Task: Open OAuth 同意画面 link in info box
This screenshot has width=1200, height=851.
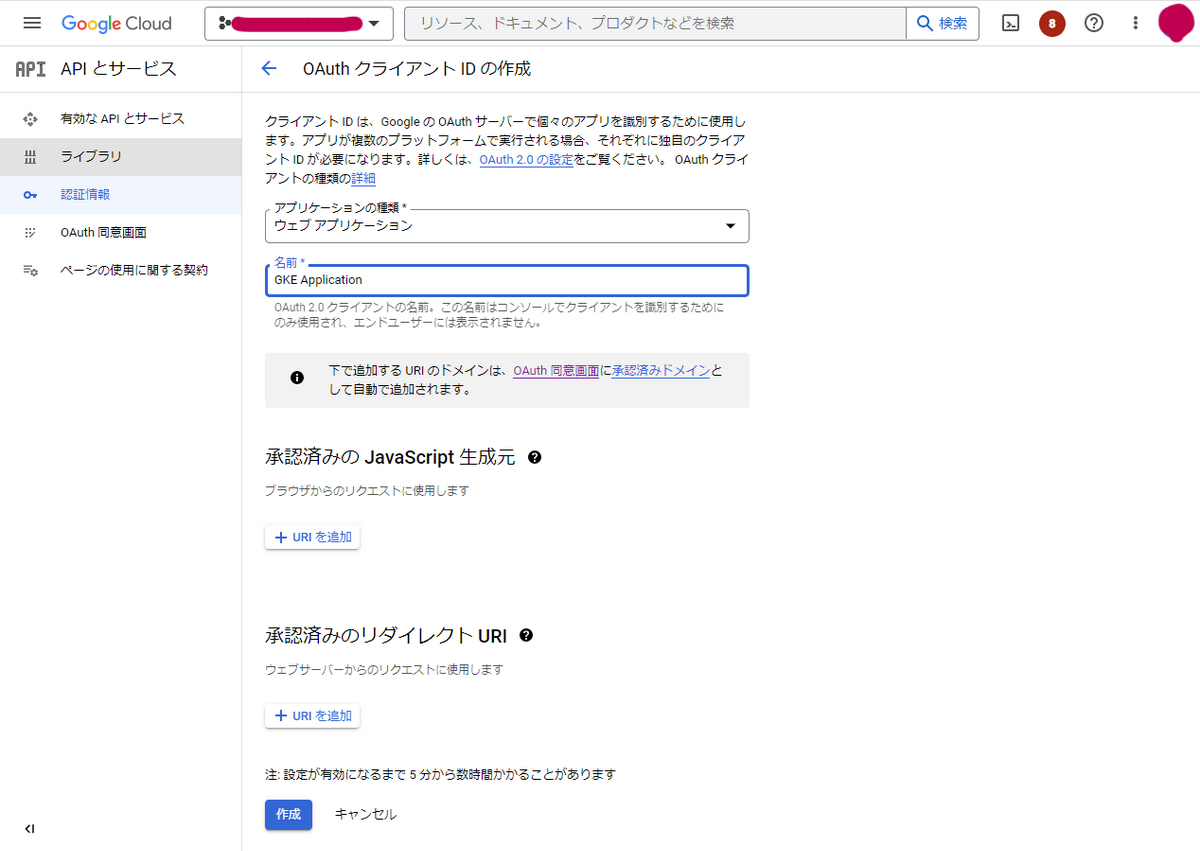Action: click(x=556, y=370)
